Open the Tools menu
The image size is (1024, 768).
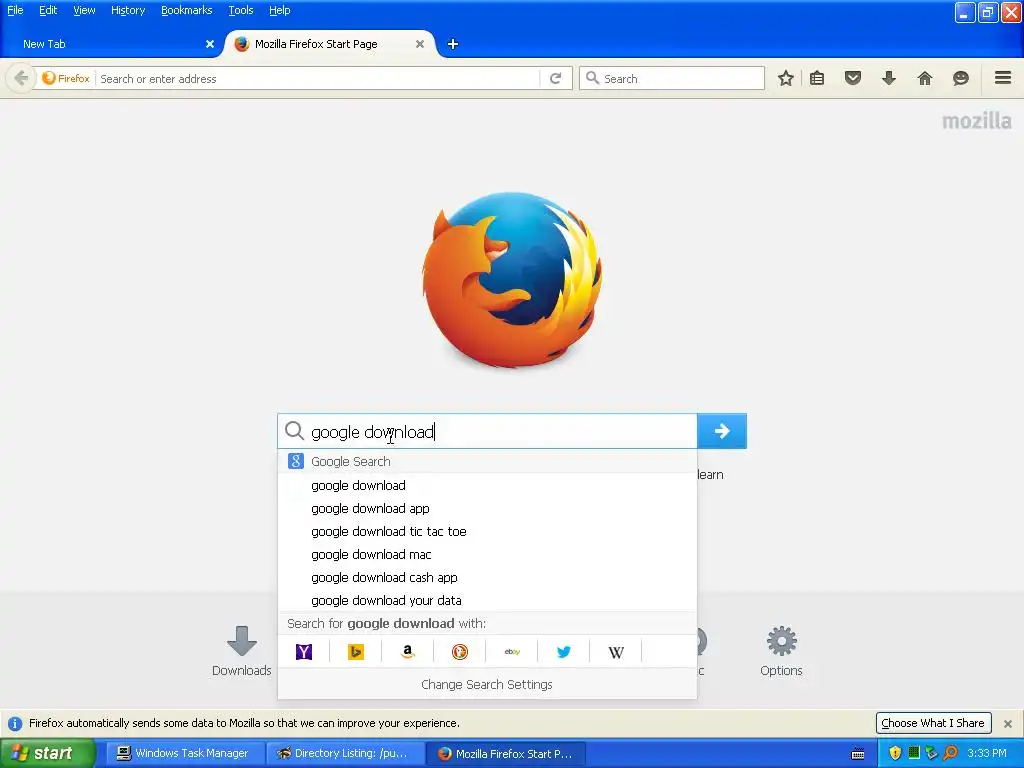[x=241, y=10]
